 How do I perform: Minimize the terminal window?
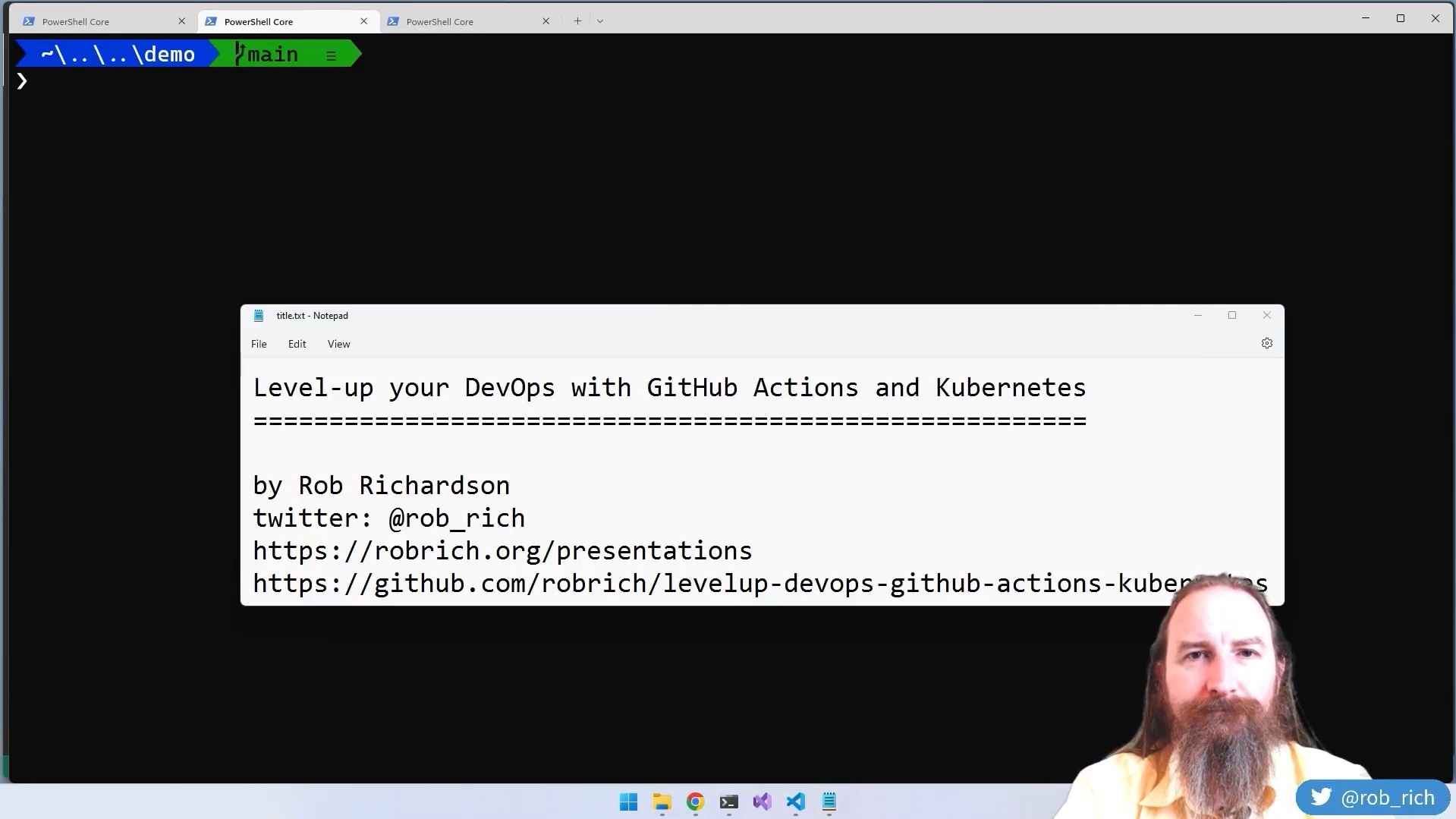1366,18
